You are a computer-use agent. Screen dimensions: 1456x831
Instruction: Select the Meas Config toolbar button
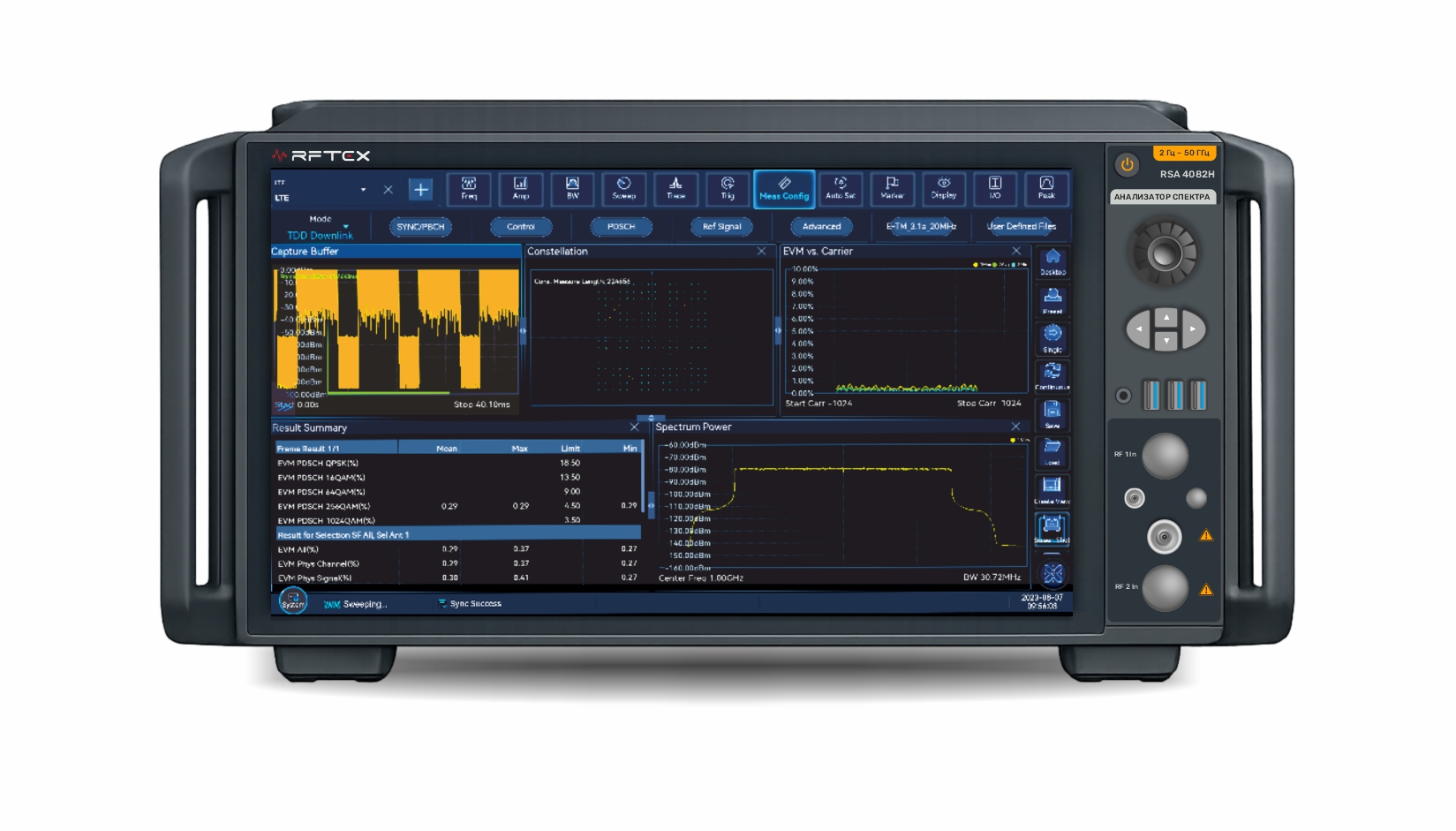click(784, 189)
